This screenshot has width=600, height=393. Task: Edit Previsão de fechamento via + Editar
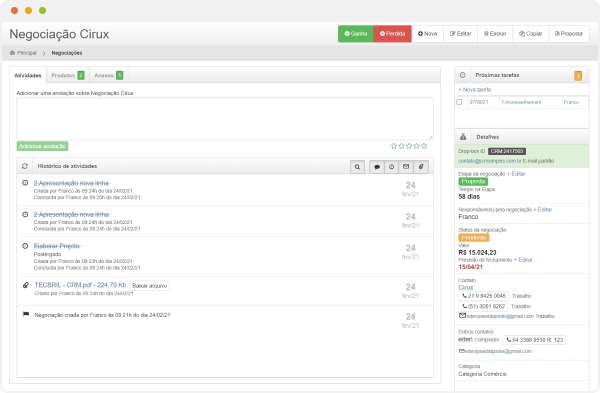click(x=523, y=260)
